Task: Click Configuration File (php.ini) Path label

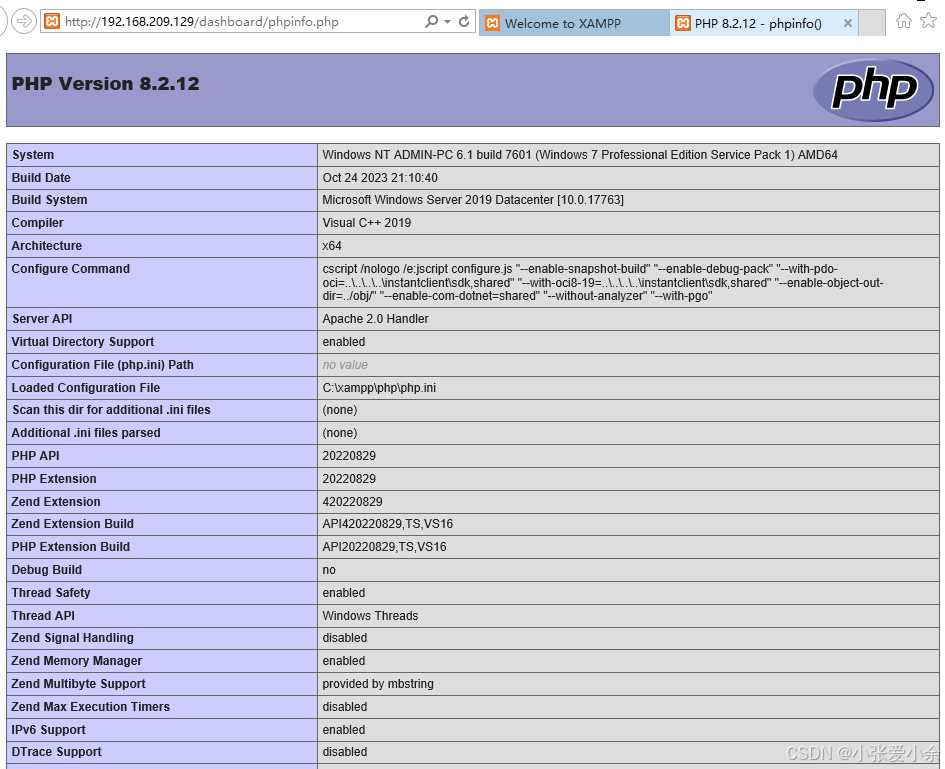Action: pos(102,364)
